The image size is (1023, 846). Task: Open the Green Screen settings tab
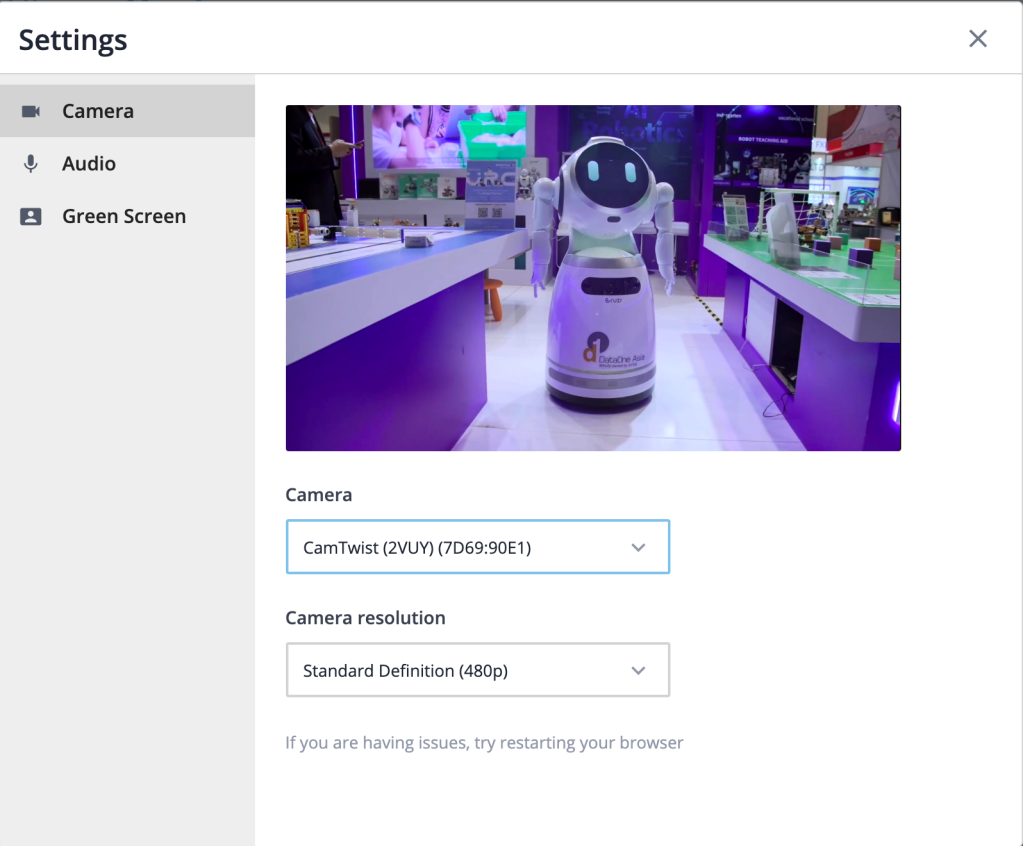(124, 217)
